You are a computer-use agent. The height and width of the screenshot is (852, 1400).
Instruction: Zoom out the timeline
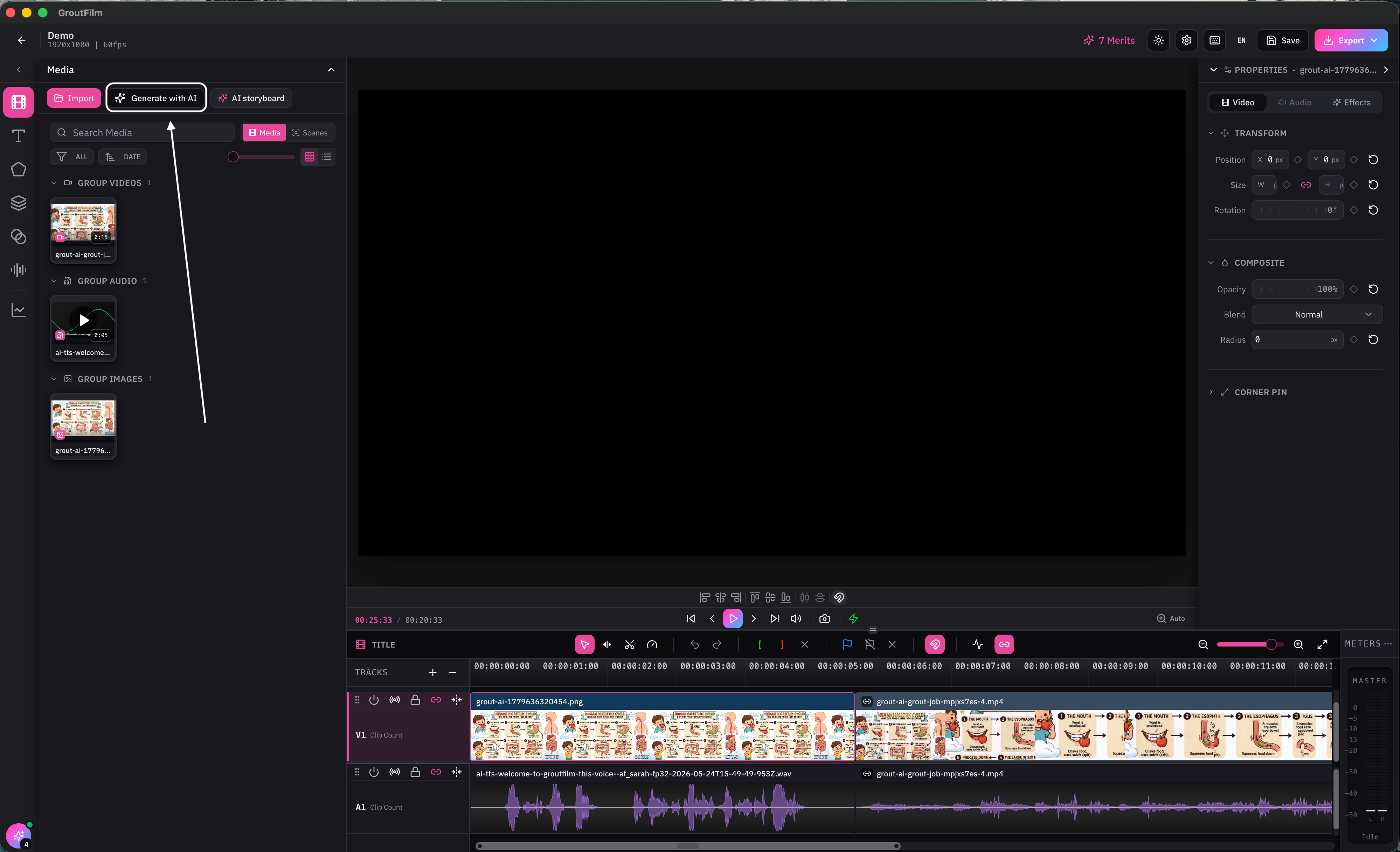[x=1204, y=645]
